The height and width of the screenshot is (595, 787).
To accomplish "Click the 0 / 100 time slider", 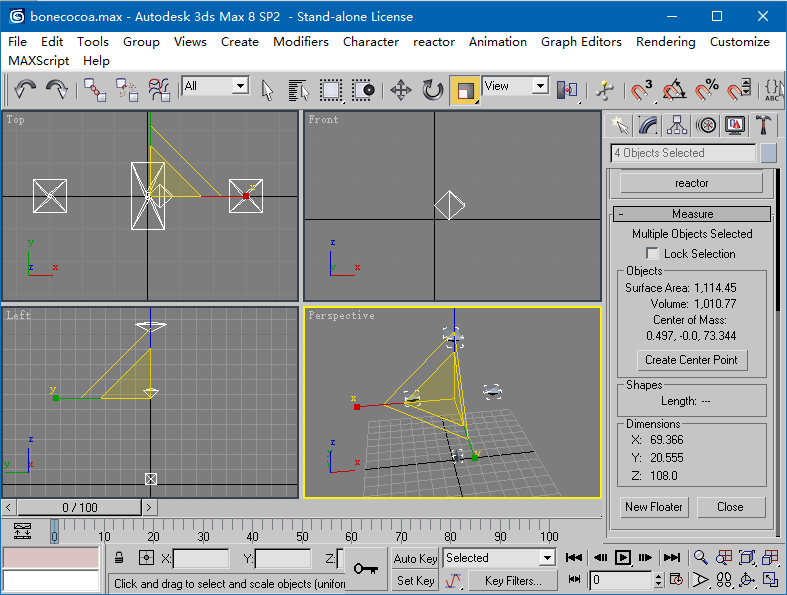I will [80, 507].
